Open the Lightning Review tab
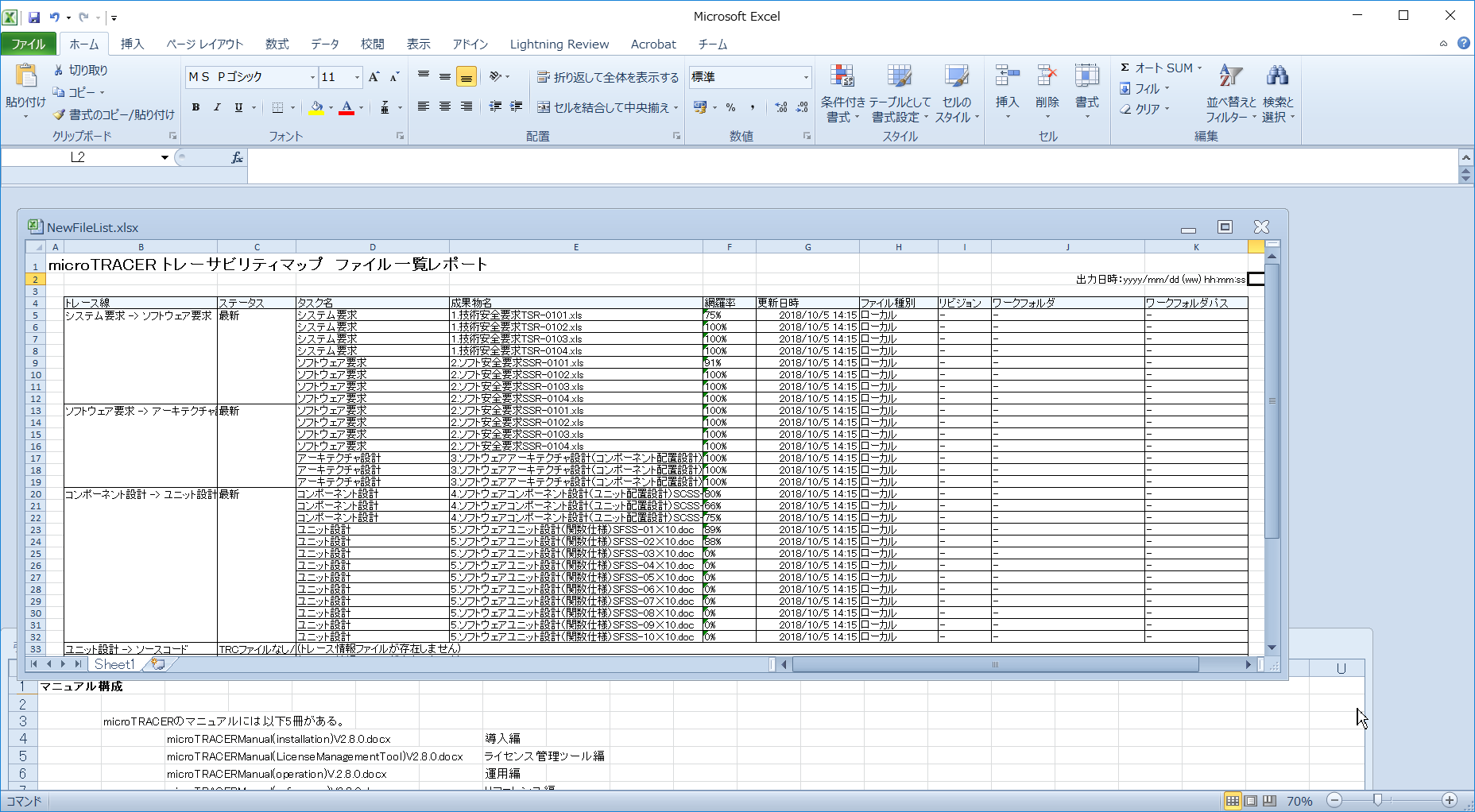 click(559, 44)
